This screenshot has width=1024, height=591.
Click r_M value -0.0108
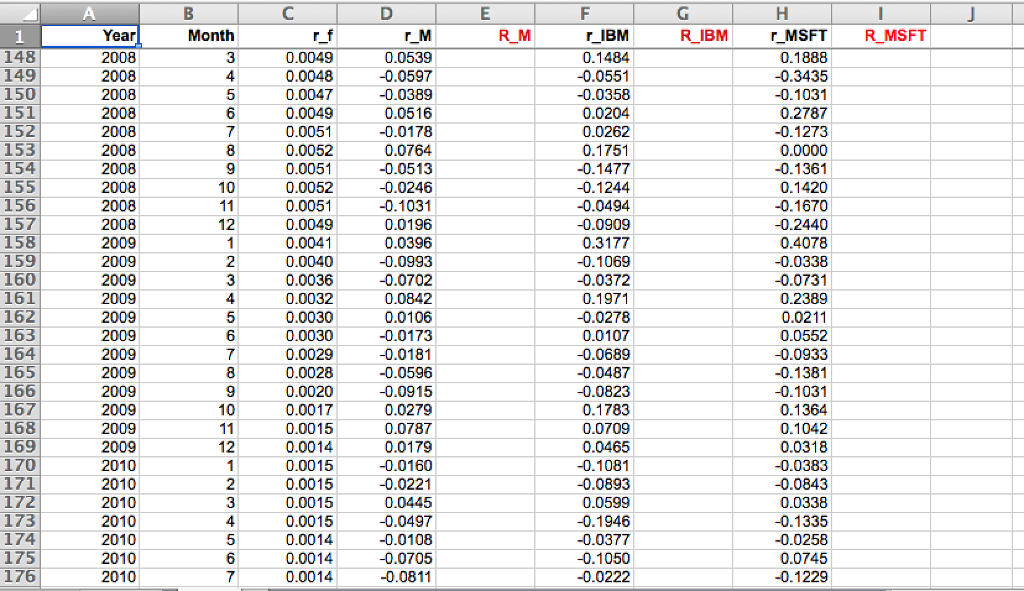point(387,540)
